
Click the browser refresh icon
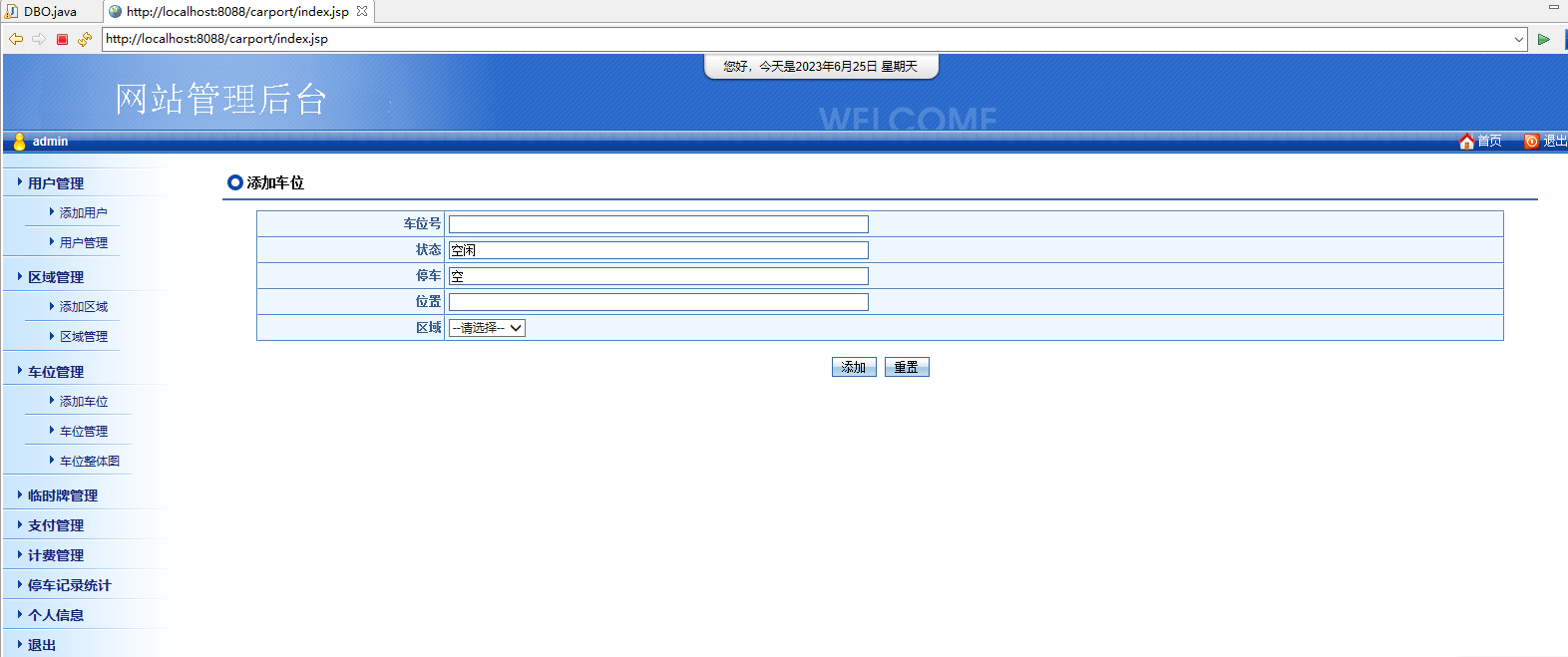pyautogui.click(x=85, y=39)
